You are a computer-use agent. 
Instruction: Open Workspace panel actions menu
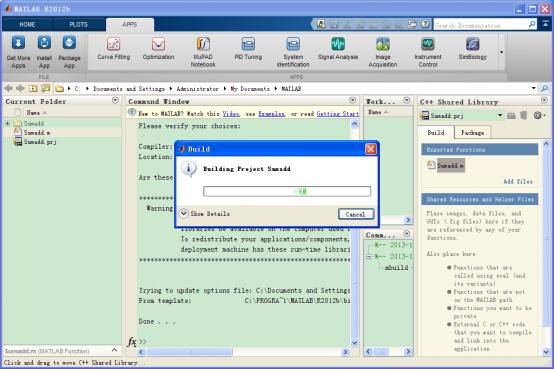tap(407, 100)
